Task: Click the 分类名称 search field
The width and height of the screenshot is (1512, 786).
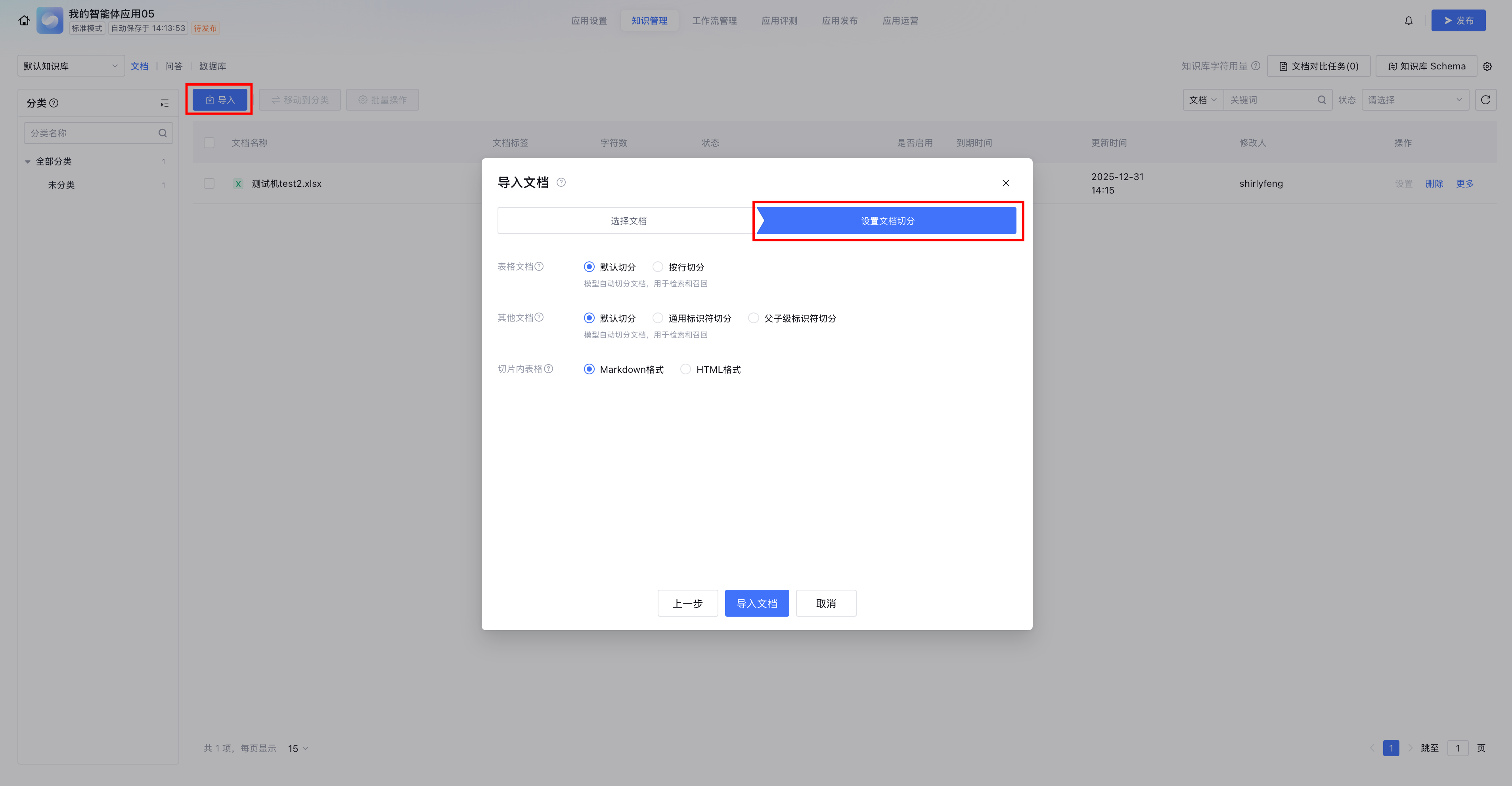Action: [91, 133]
